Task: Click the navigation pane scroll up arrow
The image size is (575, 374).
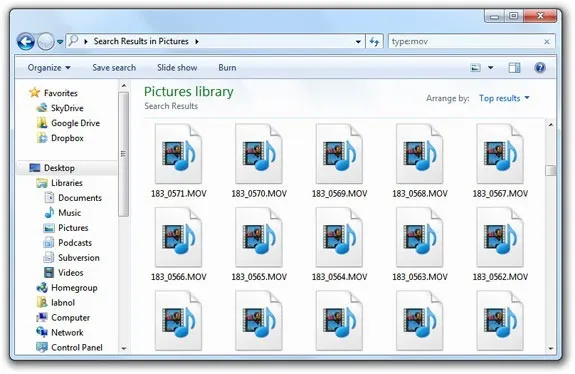Action: click(124, 86)
